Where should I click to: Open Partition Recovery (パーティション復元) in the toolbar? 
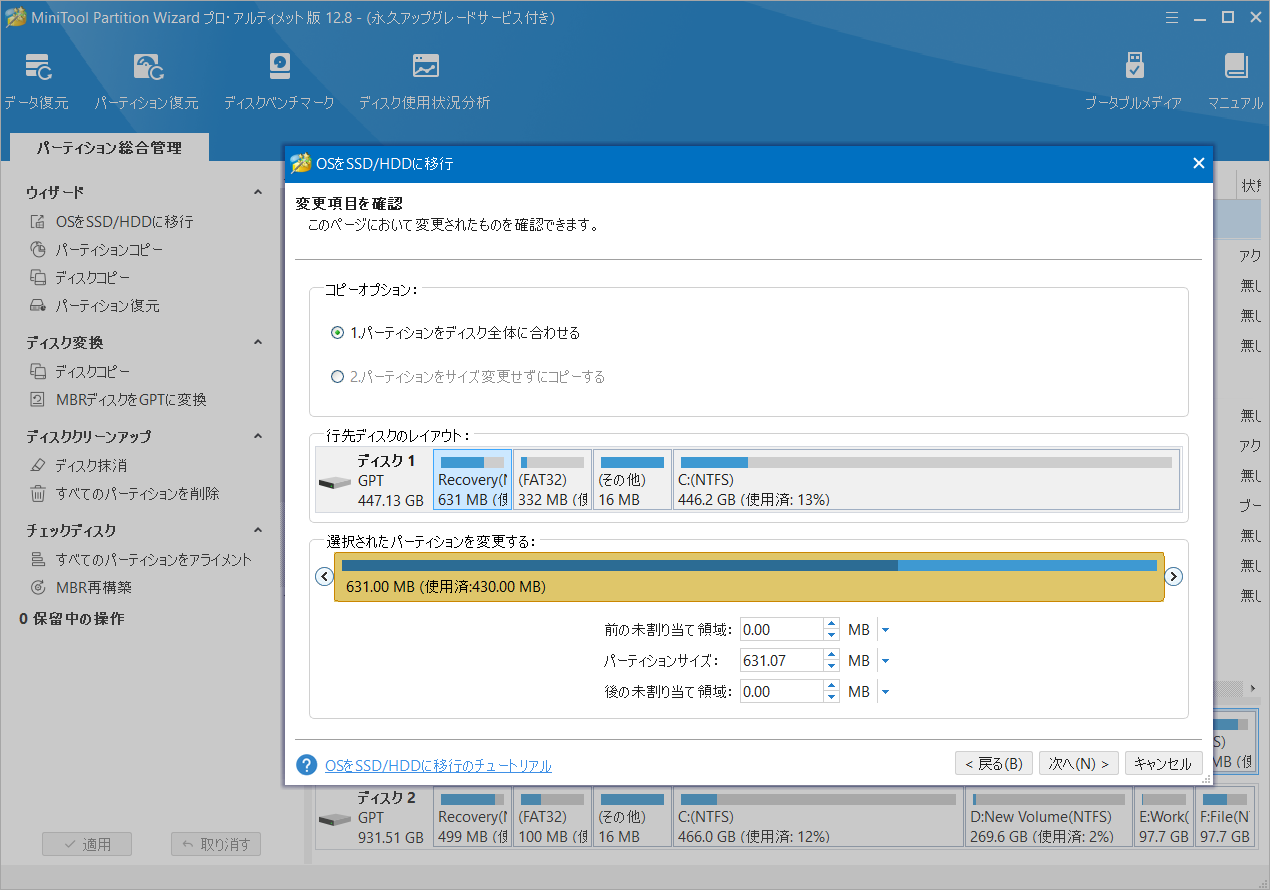(147, 81)
